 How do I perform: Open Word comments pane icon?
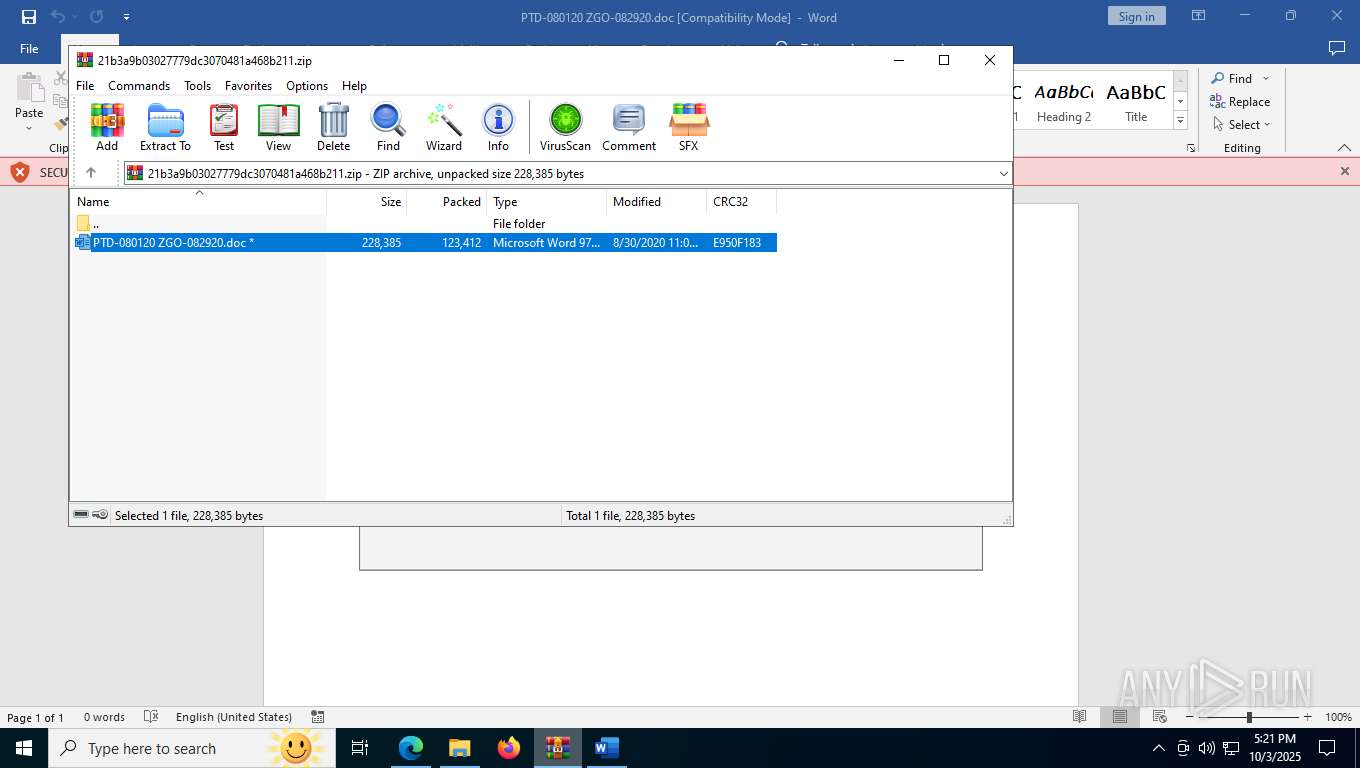1336,48
